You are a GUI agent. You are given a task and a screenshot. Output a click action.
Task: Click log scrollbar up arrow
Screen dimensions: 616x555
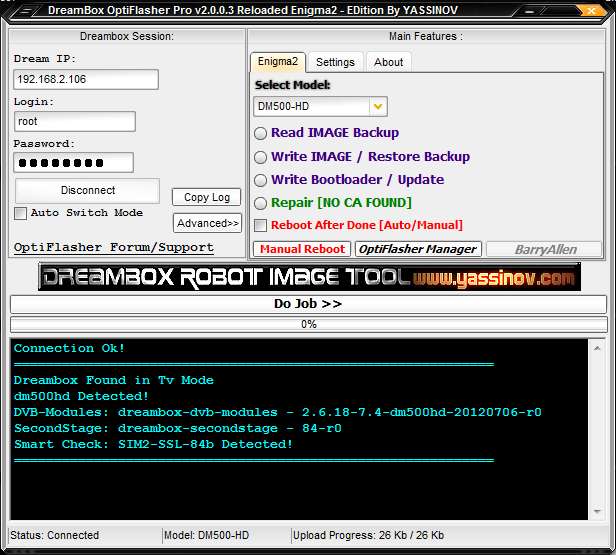click(x=597, y=348)
